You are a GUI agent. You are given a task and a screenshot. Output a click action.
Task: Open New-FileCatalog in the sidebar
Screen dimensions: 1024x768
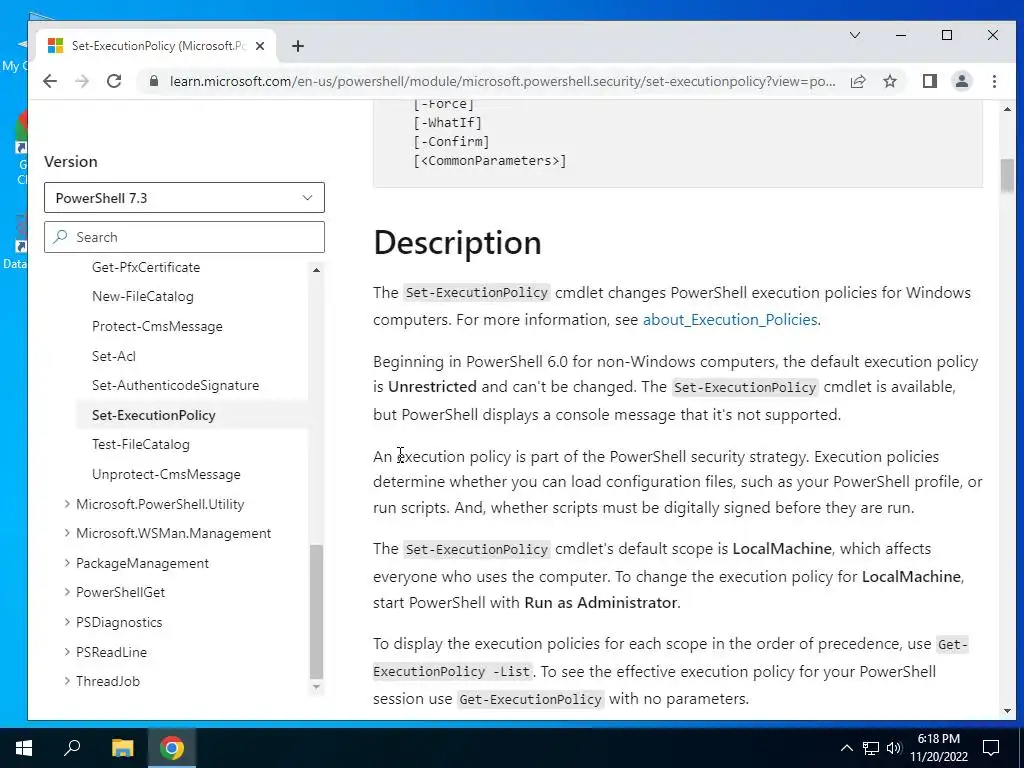pyautogui.click(x=143, y=296)
